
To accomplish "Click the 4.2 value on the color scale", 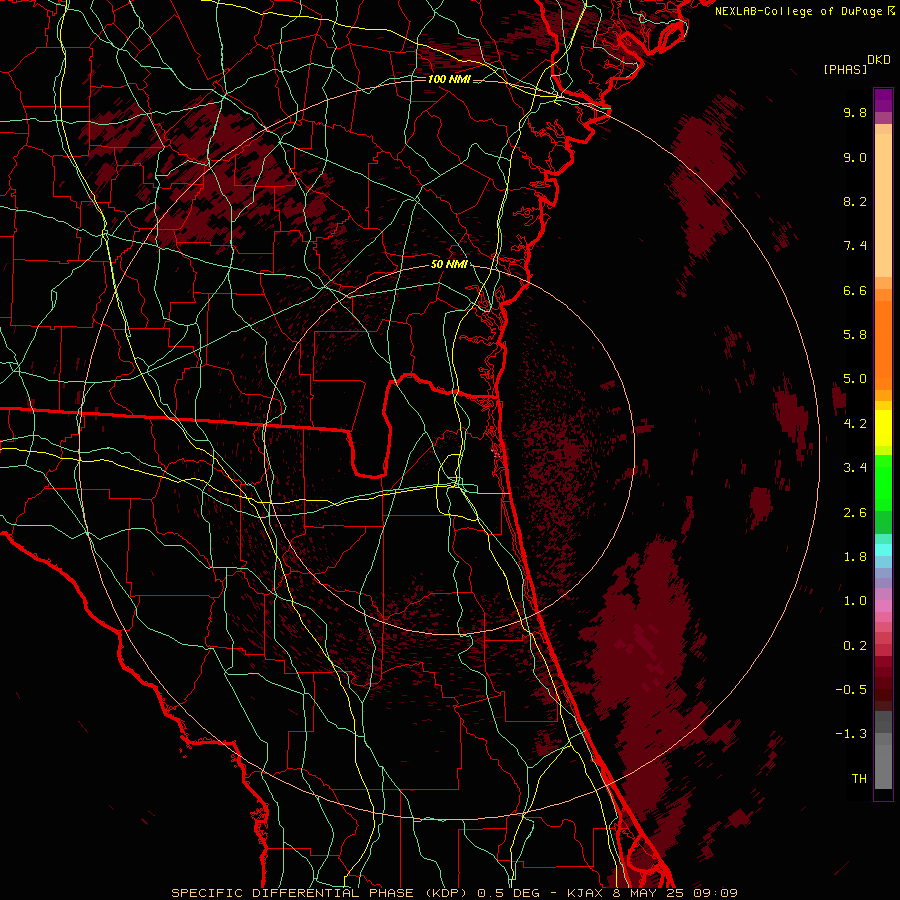I will (855, 424).
